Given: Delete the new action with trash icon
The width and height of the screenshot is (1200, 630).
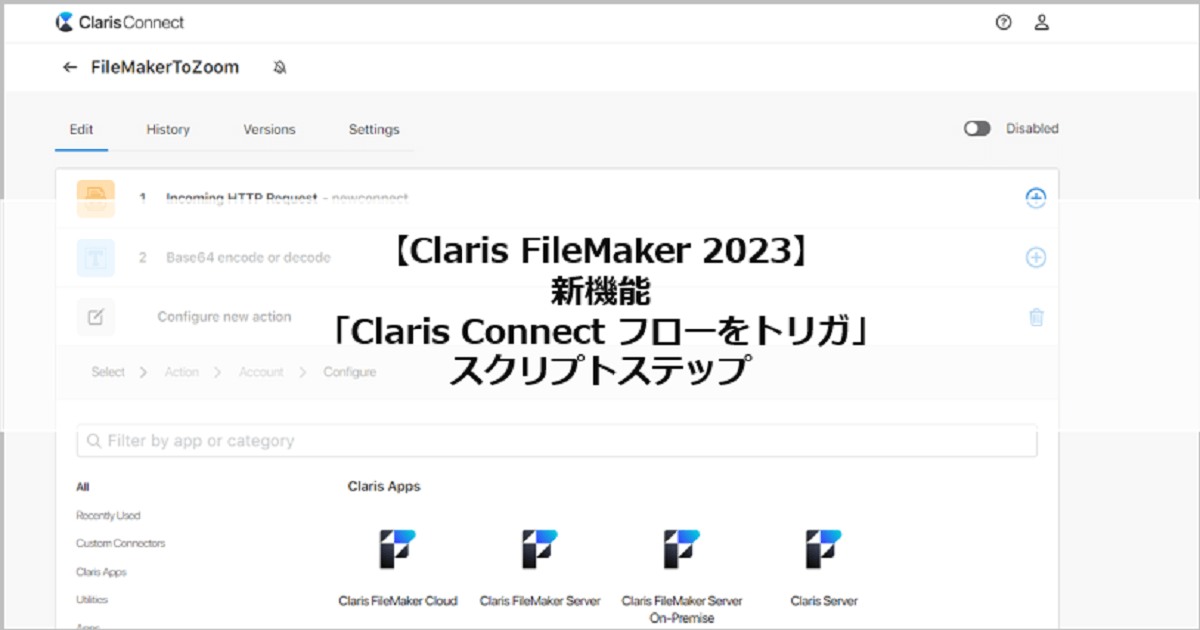Looking at the screenshot, I should pyautogui.click(x=1036, y=317).
